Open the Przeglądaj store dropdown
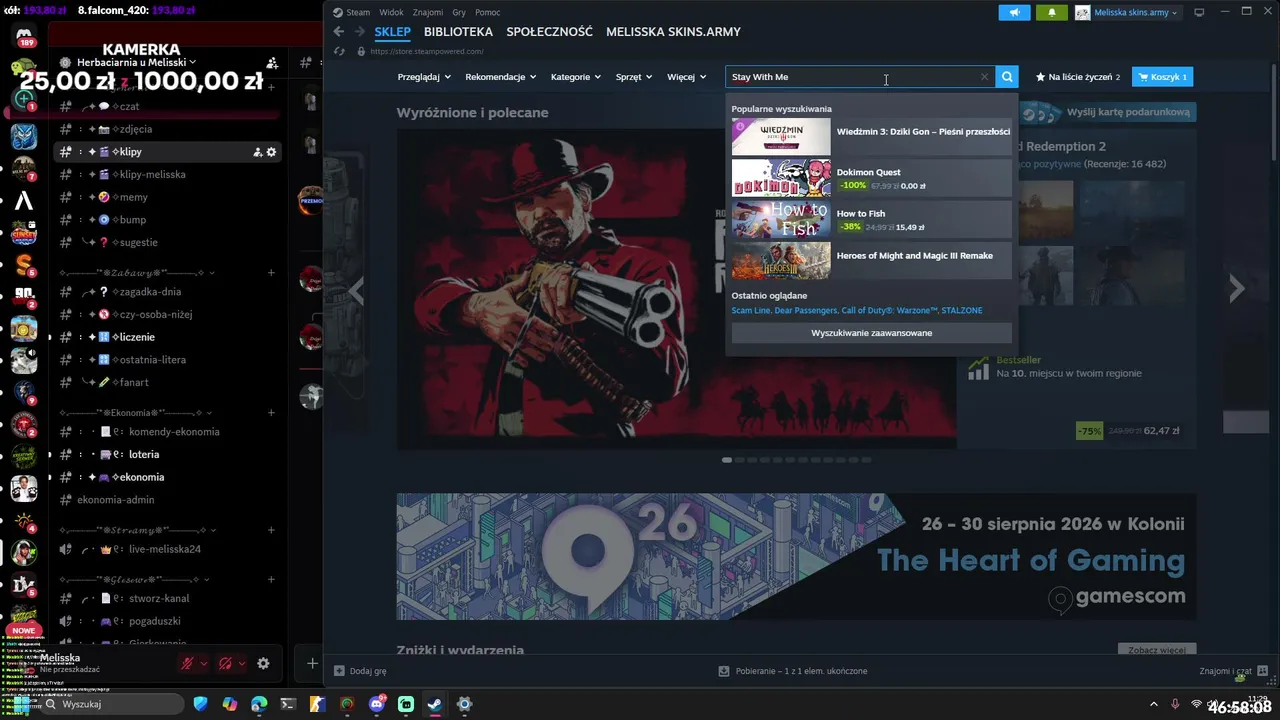The image size is (1280, 720). click(424, 77)
